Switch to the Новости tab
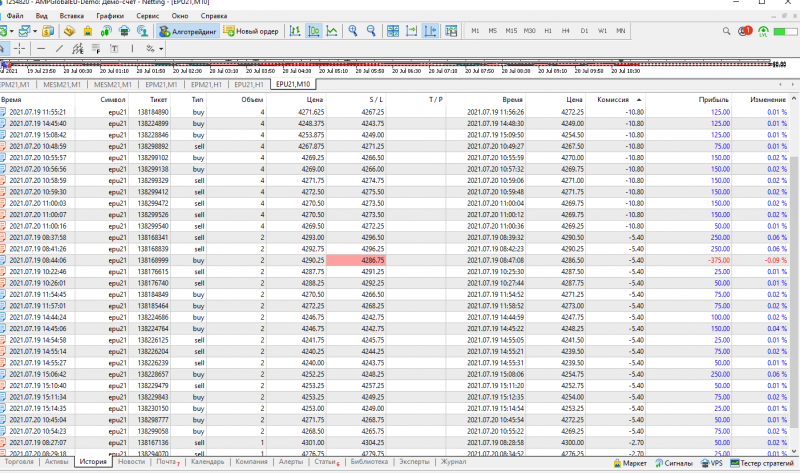The height and width of the screenshot is (473, 800). (131, 462)
